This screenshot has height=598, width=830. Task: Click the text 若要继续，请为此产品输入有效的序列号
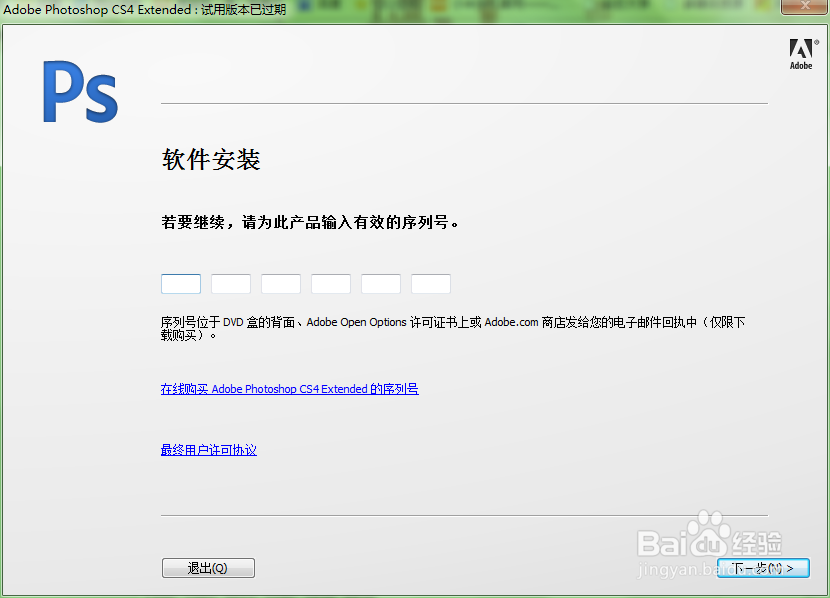point(310,222)
